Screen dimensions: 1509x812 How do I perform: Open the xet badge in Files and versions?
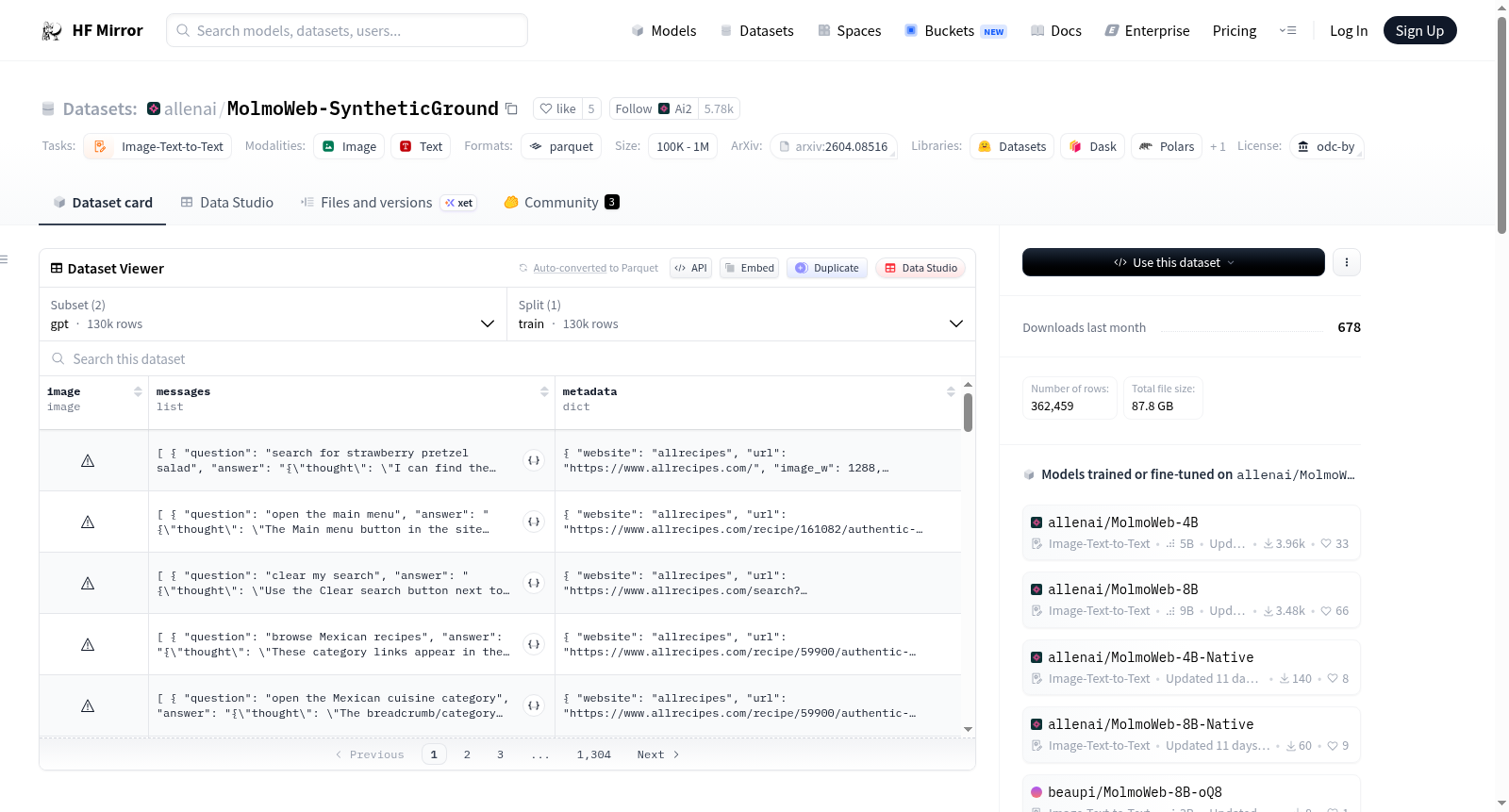point(459,203)
